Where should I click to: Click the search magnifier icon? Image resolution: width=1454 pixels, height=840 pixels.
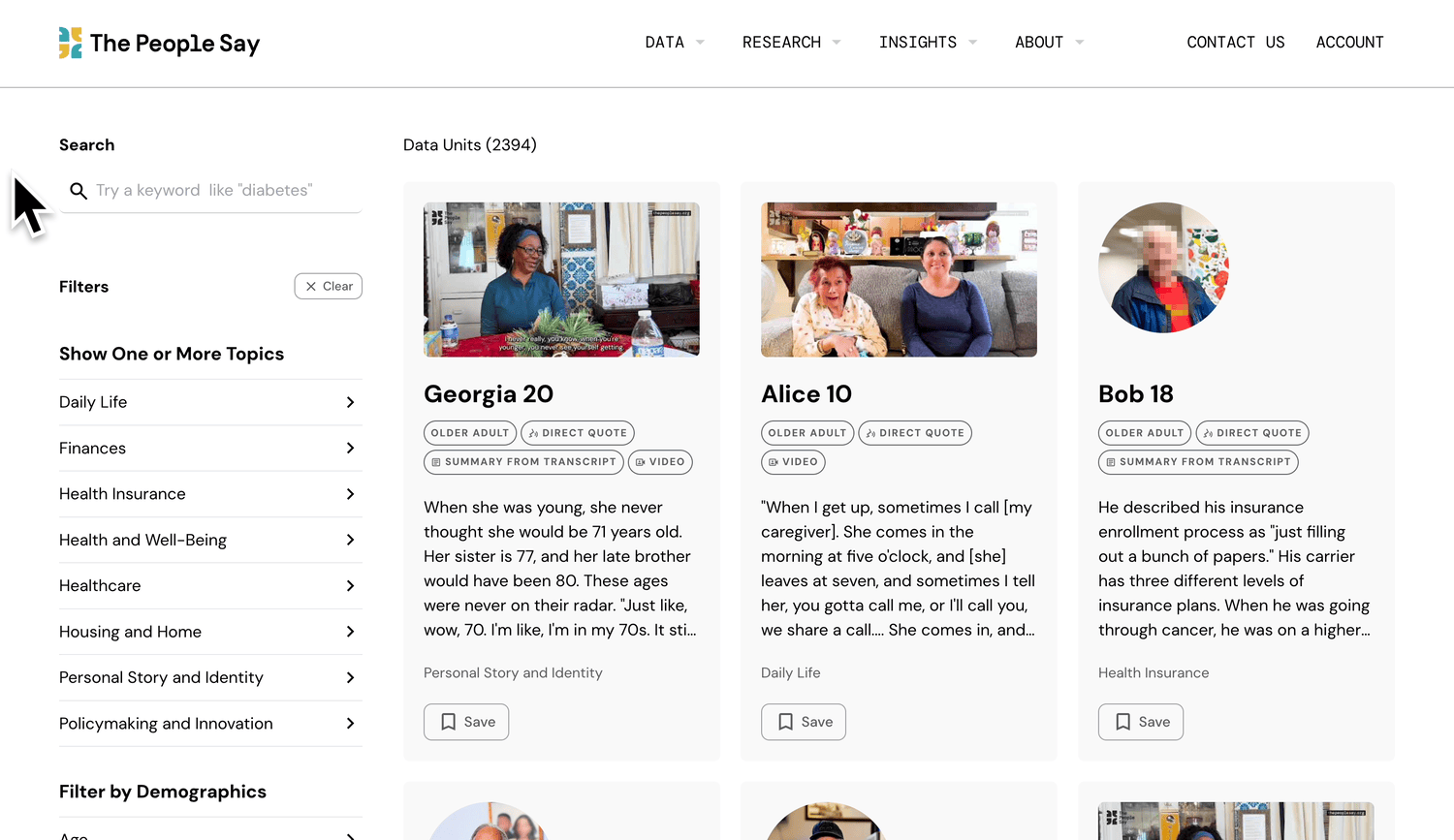point(79,191)
